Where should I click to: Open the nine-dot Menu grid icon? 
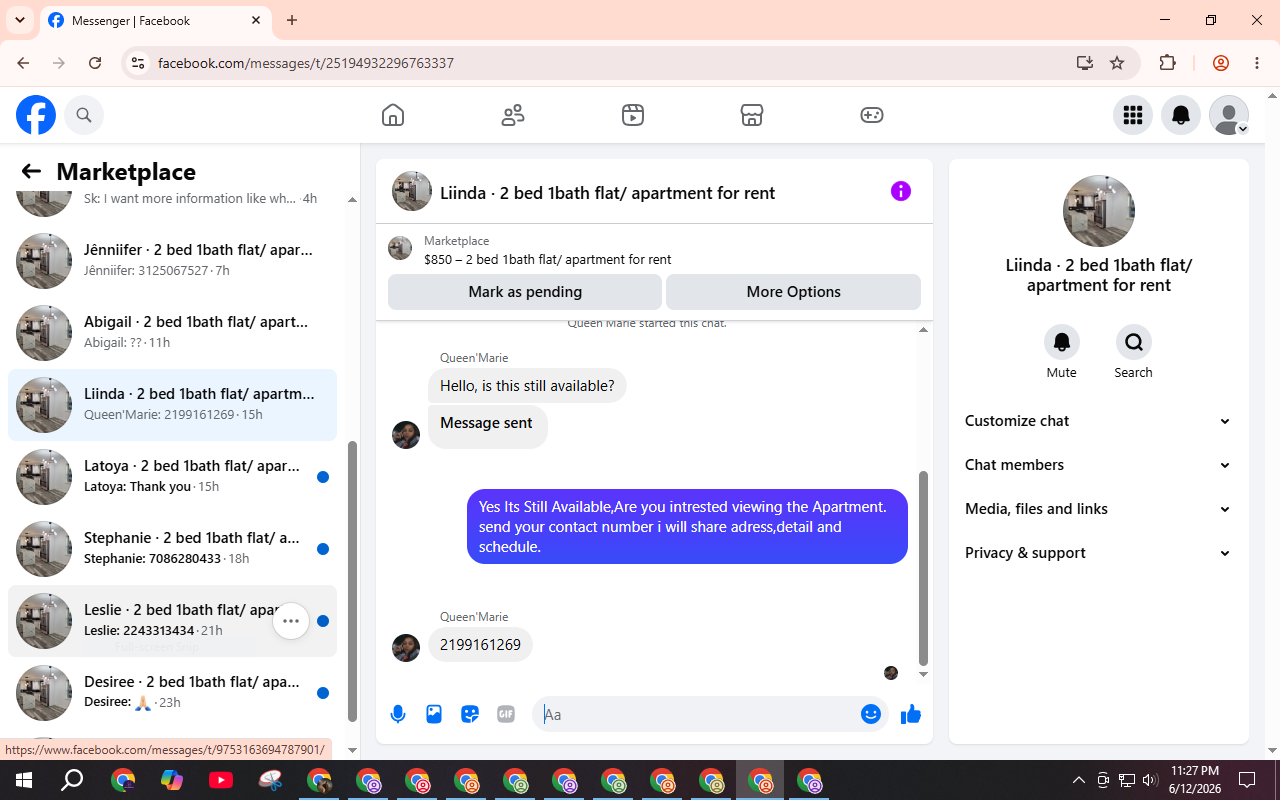[x=1133, y=115]
